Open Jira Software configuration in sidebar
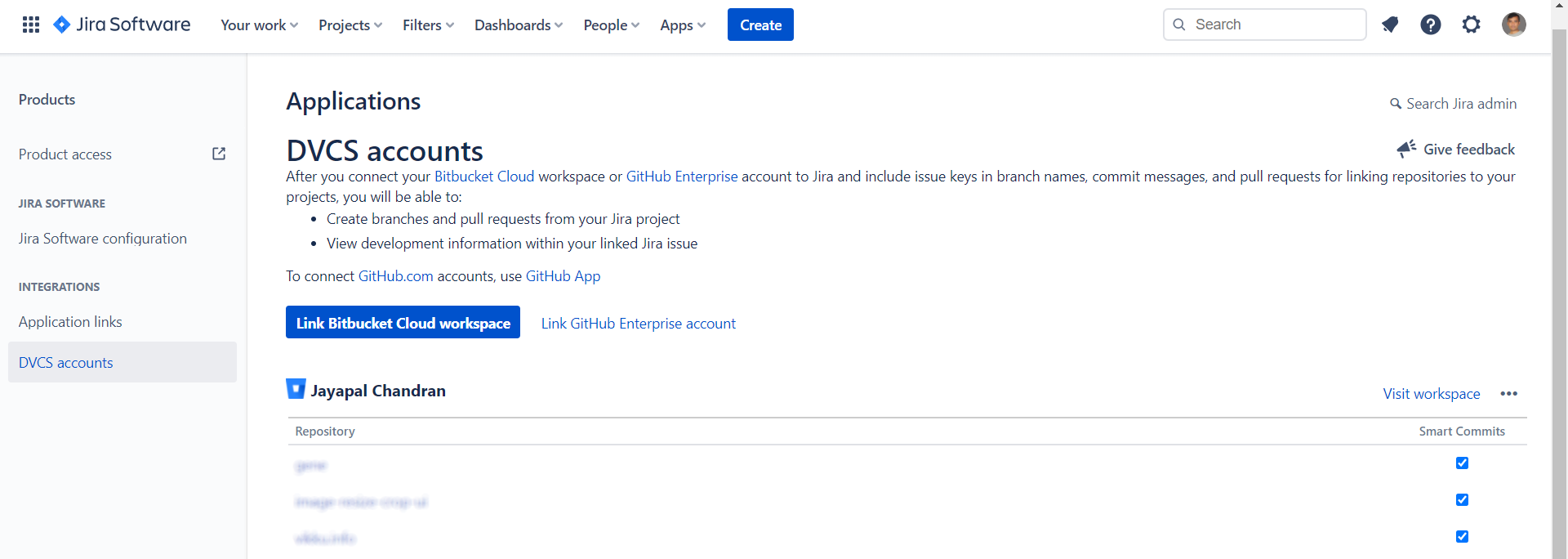Image resolution: width=1568 pixels, height=559 pixels. (x=103, y=239)
